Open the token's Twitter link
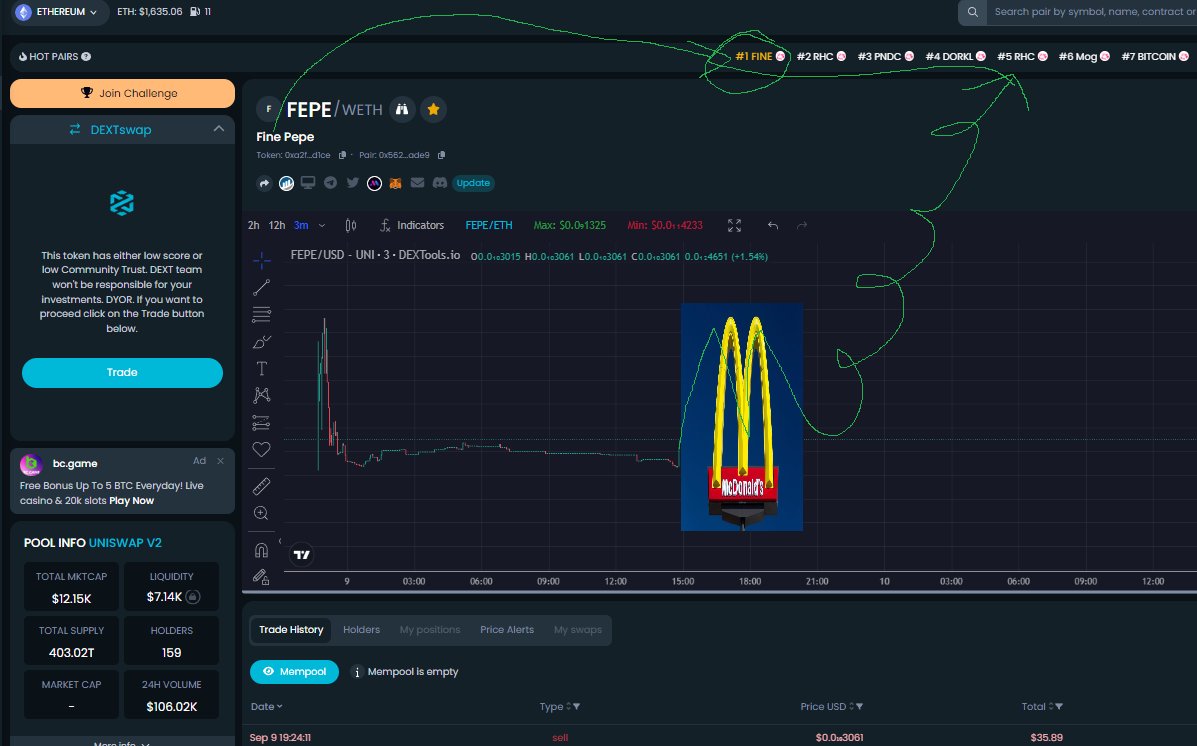Viewport: 1197px width, 746px height. pos(353,182)
